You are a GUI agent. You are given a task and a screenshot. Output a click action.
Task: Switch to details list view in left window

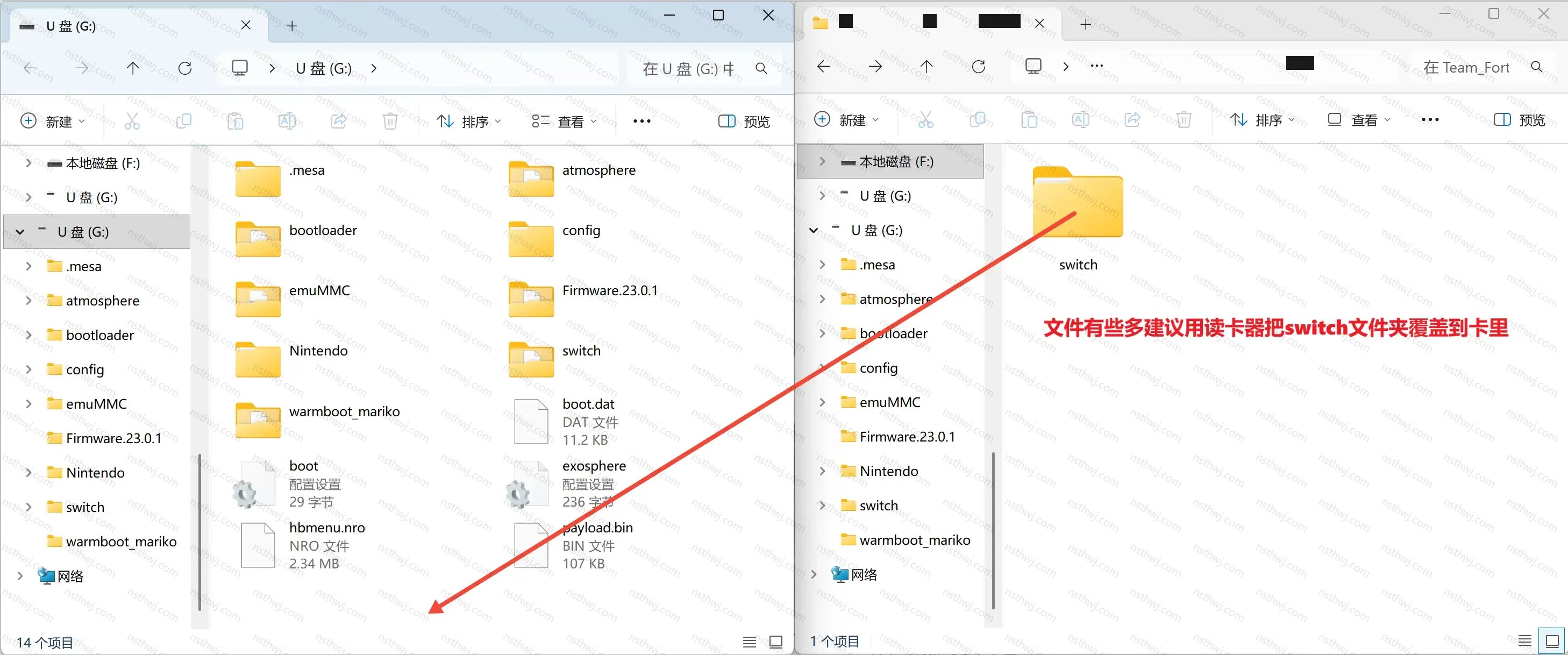749,642
